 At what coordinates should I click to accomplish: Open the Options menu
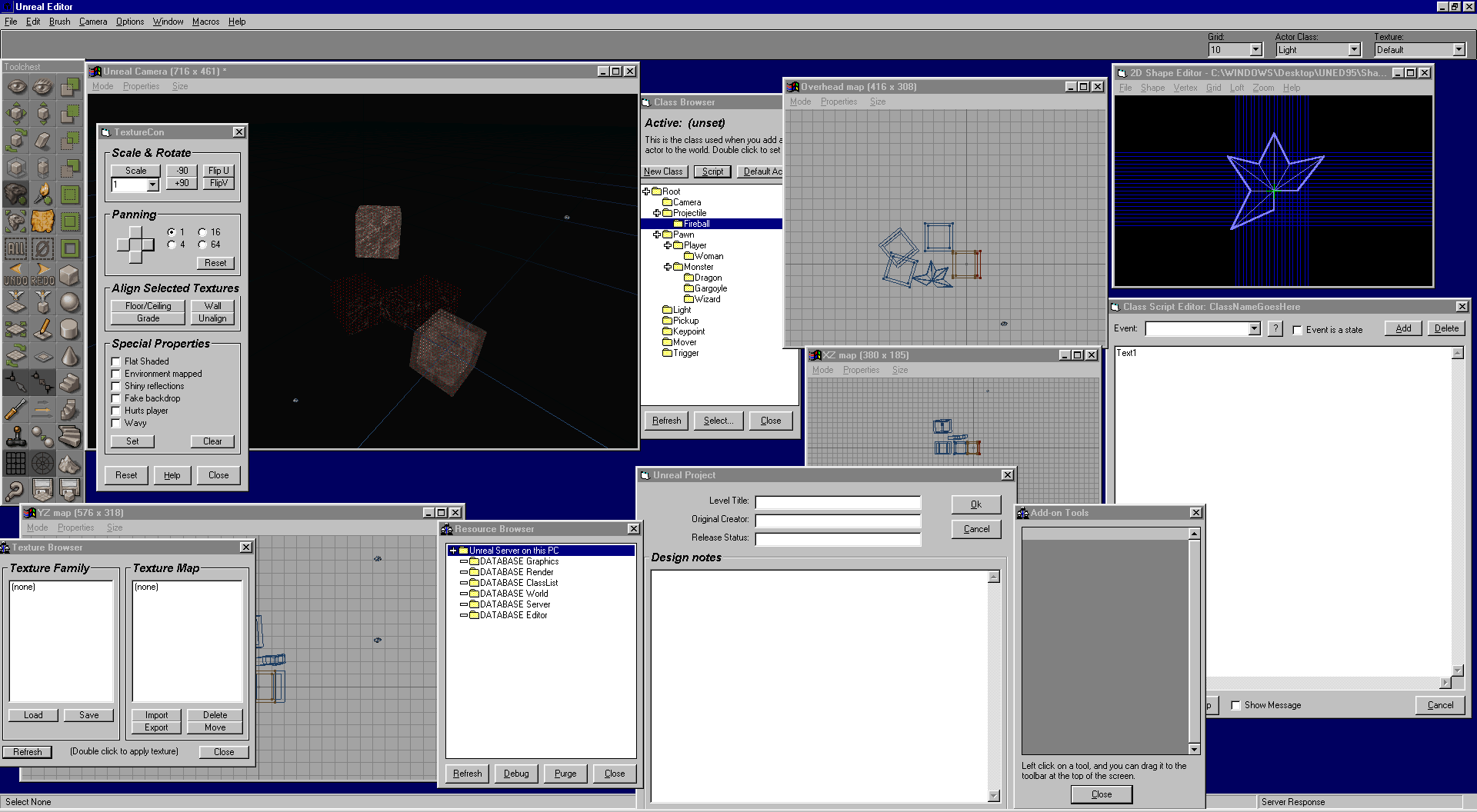coord(130,22)
